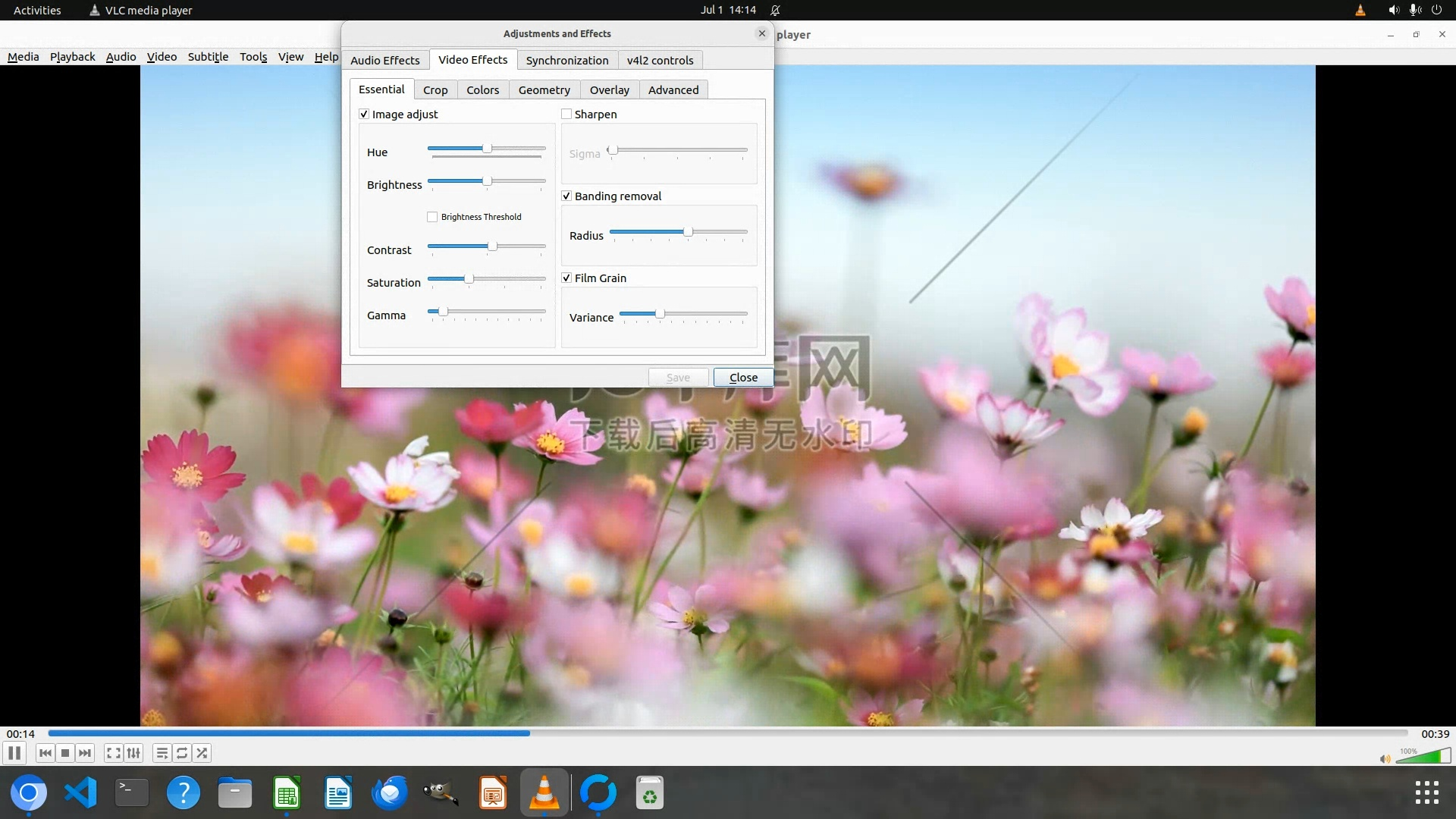Image resolution: width=1456 pixels, height=819 pixels.
Task: Toggle loop mode button
Action: click(x=182, y=753)
